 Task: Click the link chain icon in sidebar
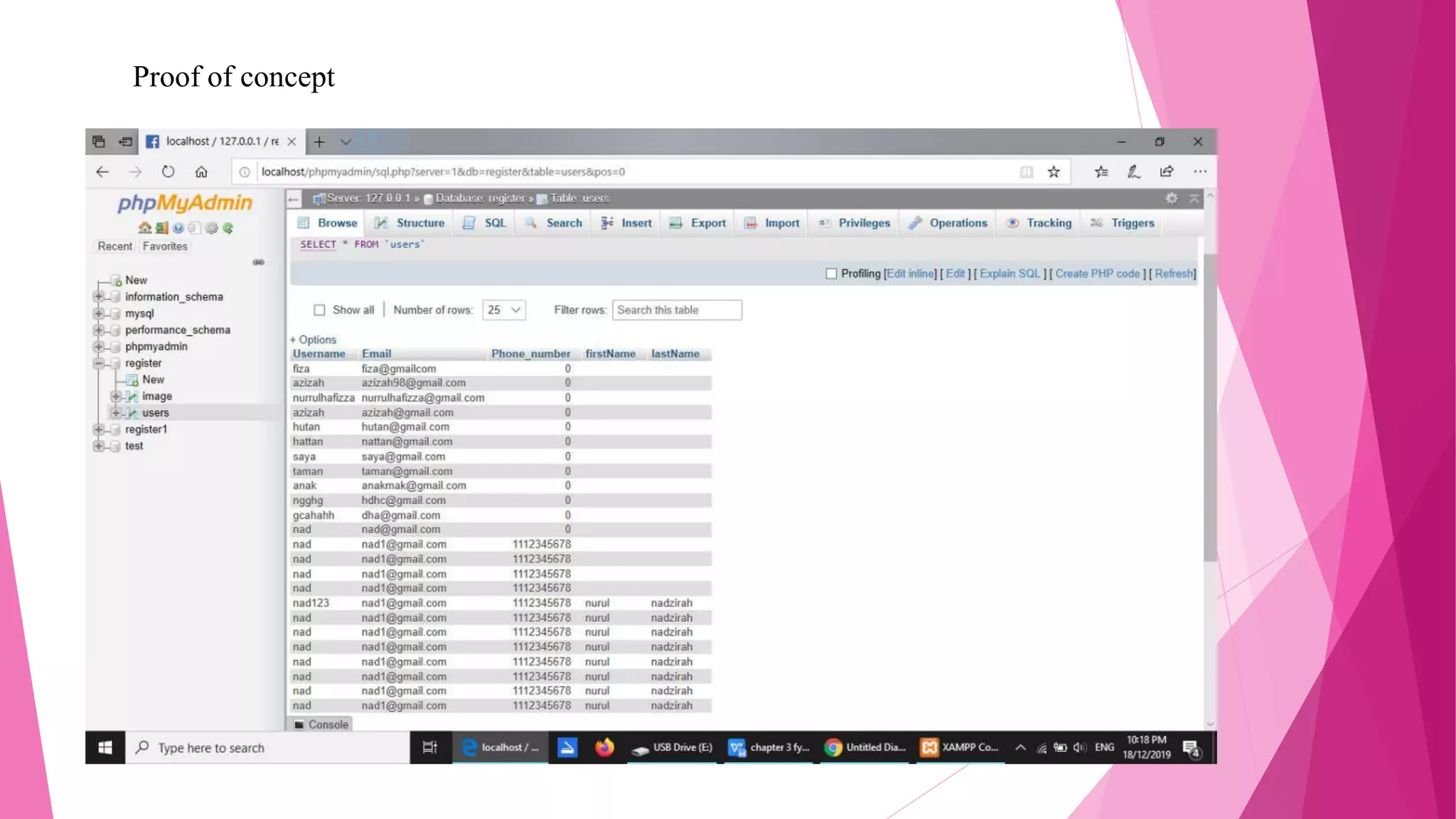[x=259, y=262]
